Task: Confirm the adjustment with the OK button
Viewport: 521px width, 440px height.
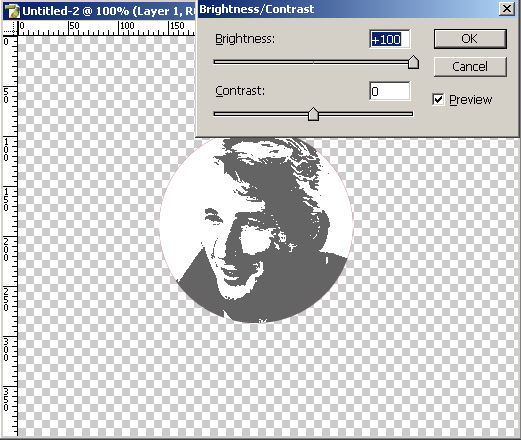Action: point(470,39)
